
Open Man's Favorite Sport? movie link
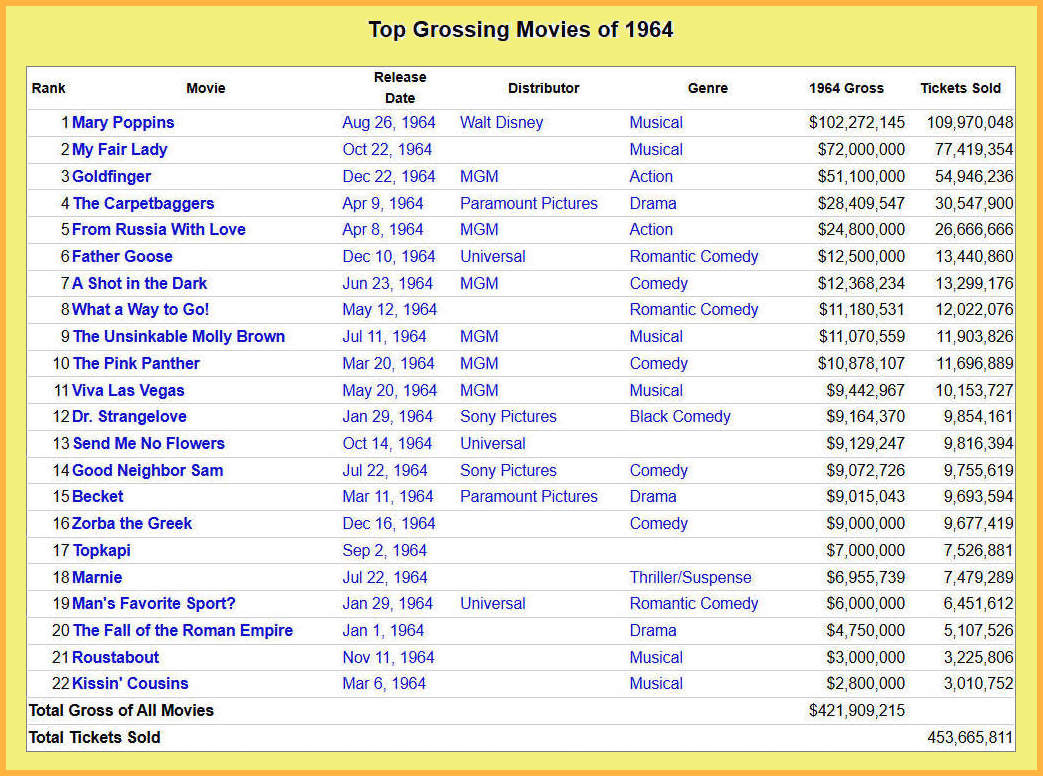[x=154, y=603]
